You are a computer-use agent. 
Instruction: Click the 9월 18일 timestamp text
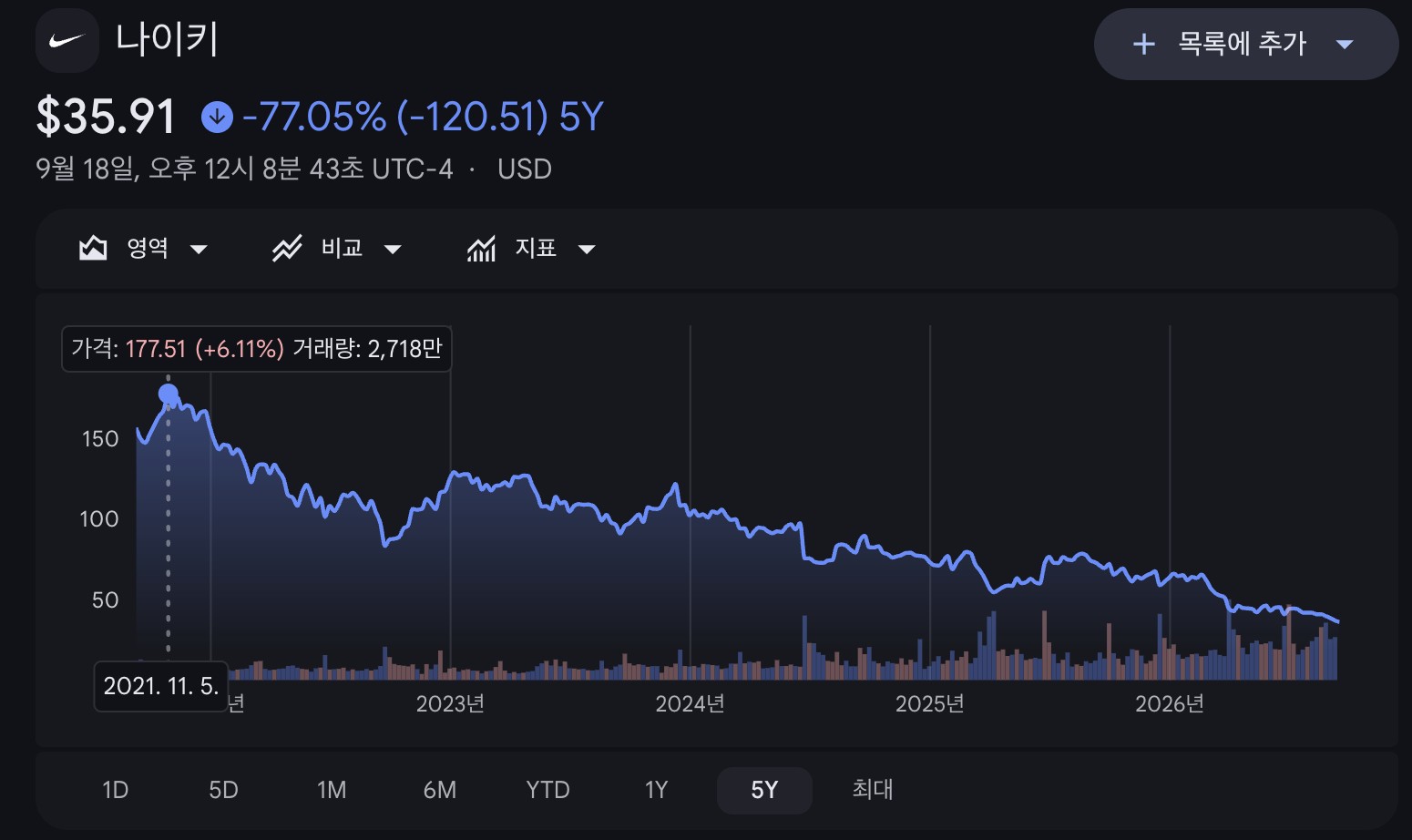(x=244, y=169)
